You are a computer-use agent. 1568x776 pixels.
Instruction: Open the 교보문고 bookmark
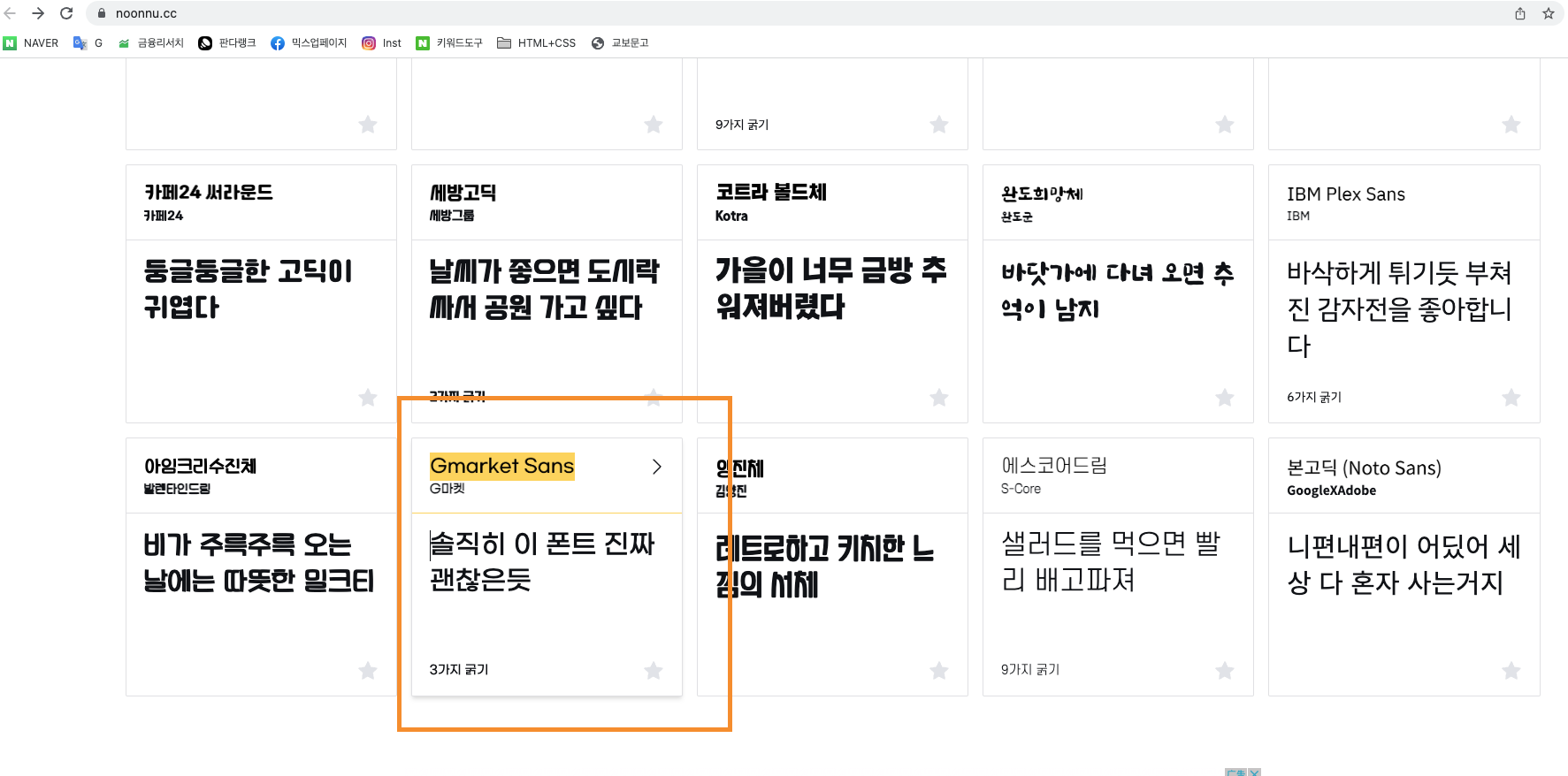(x=620, y=42)
